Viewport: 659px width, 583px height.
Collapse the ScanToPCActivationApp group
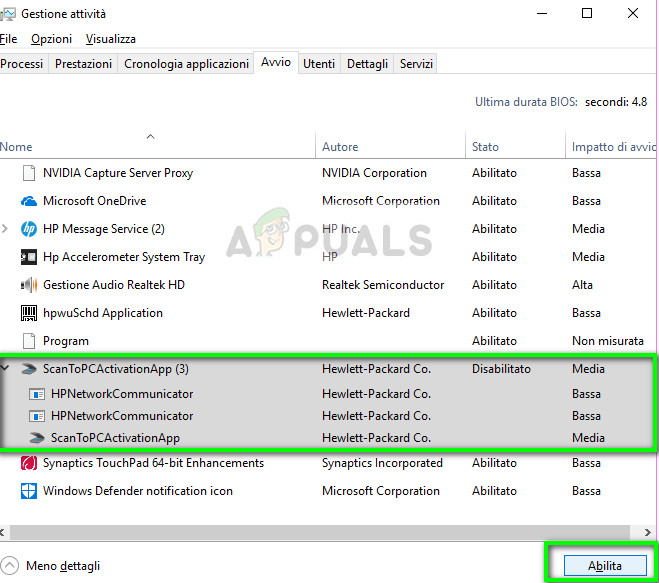pyautogui.click(x=6, y=369)
